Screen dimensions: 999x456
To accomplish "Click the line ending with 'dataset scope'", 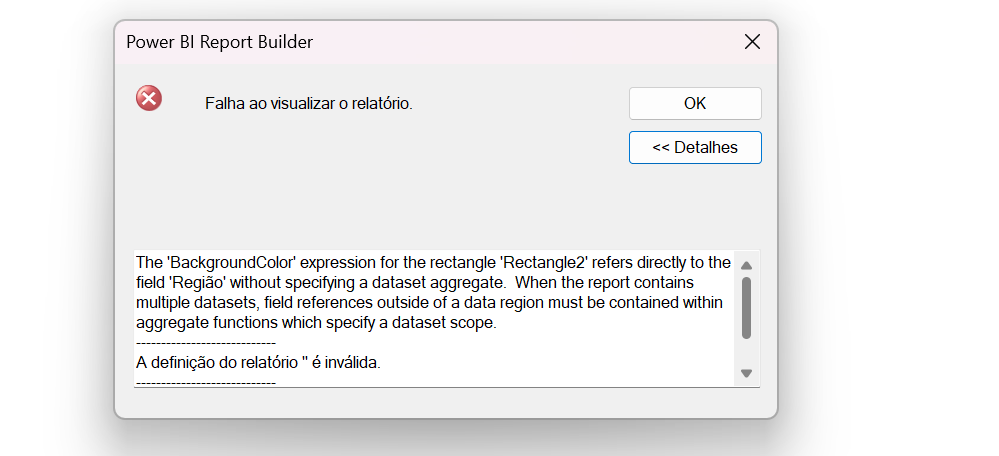I will click(x=316, y=323).
